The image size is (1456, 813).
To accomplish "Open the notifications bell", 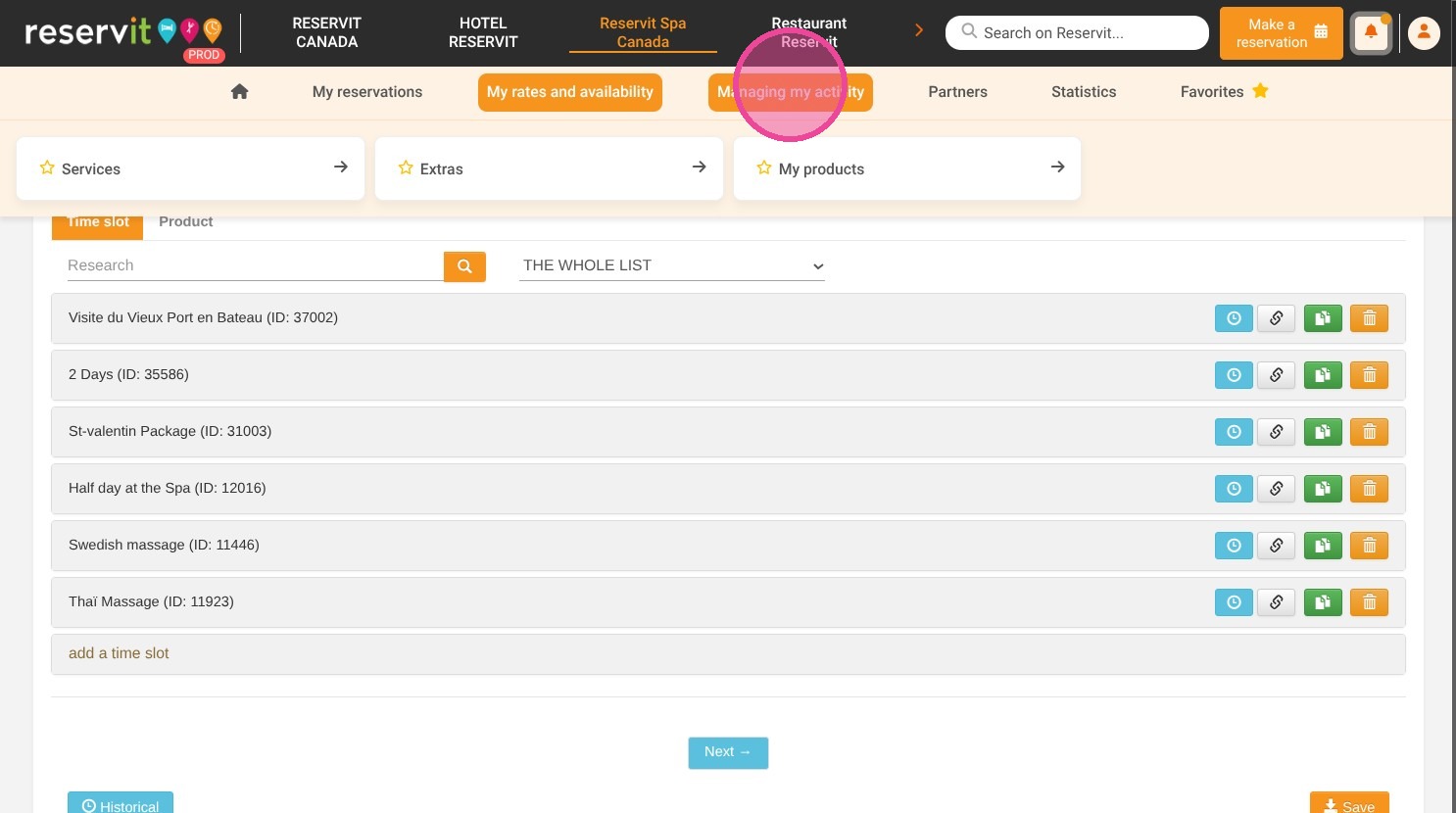I will pyautogui.click(x=1371, y=33).
